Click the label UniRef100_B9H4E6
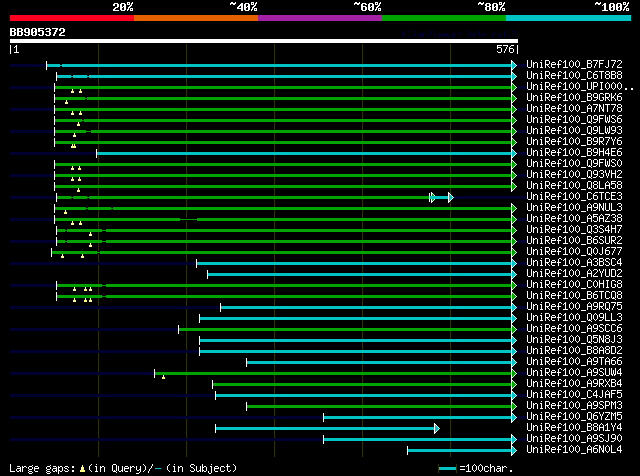This screenshot has width=640, height=476. point(574,152)
